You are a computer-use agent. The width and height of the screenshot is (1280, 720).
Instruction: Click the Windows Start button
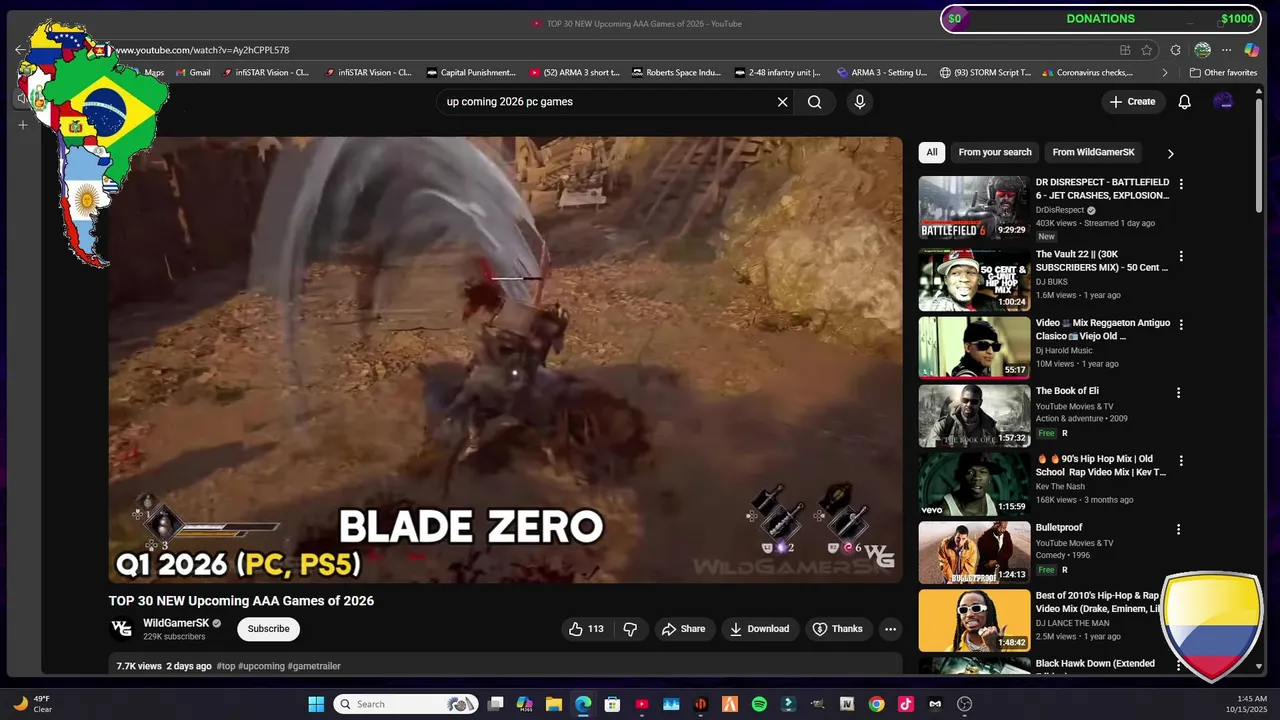tap(316, 704)
